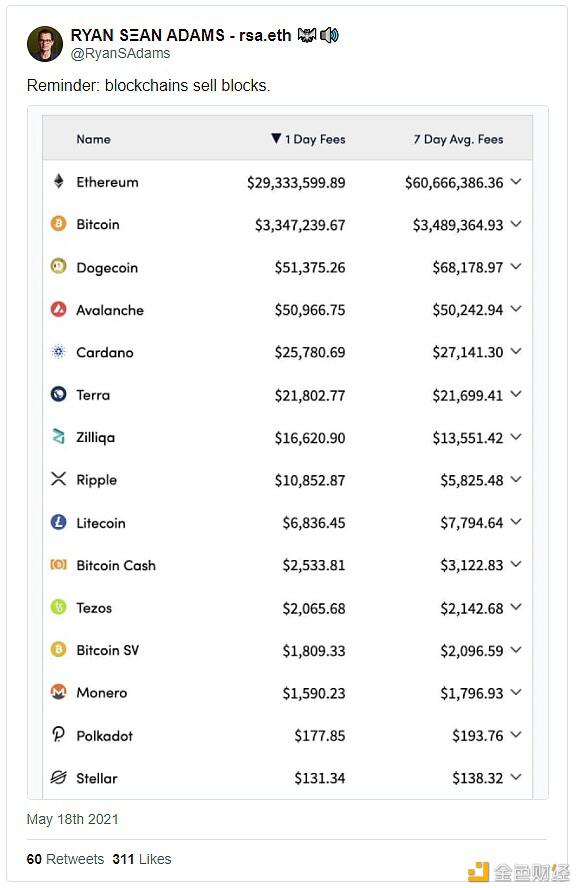Image resolution: width=576 pixels, height=888 pixels.
Task: Click the Ethereum diamond logo icon
Action: (x=58, y=181)
